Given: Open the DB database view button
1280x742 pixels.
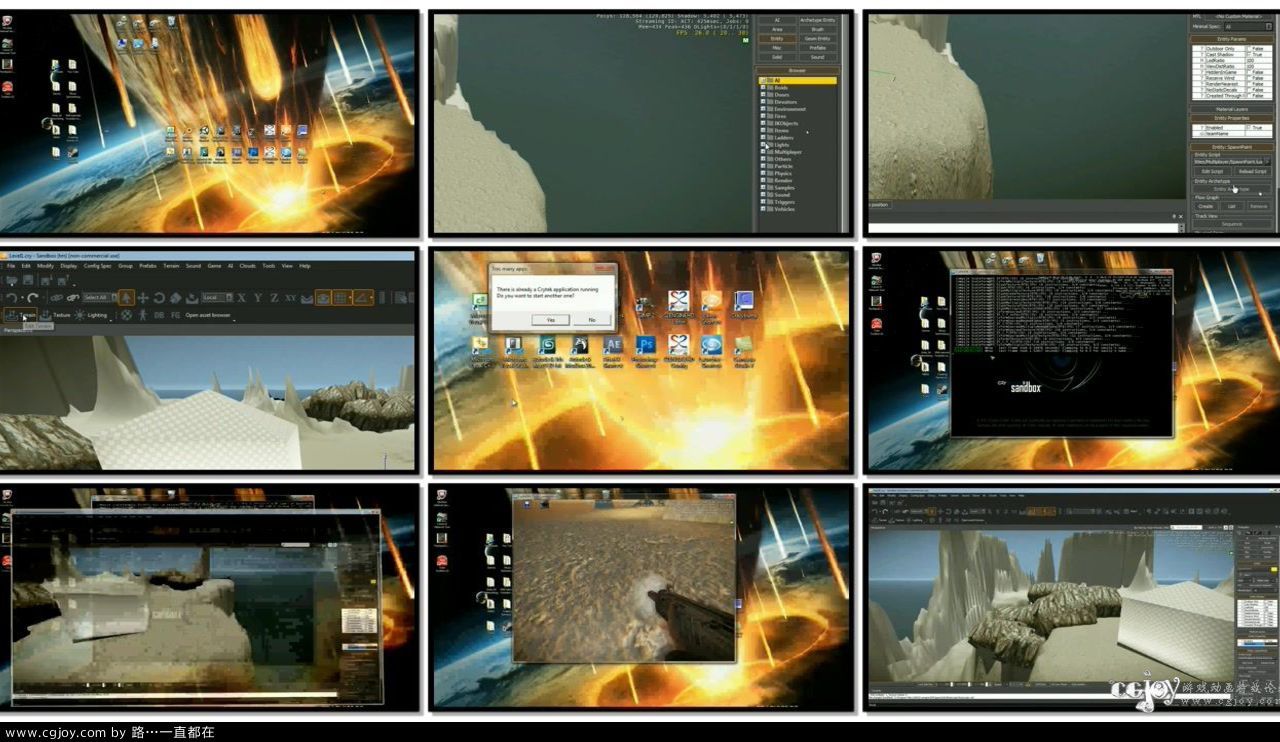Looking at the screenshot, I should pyautogui.click(x=159, y=315).
